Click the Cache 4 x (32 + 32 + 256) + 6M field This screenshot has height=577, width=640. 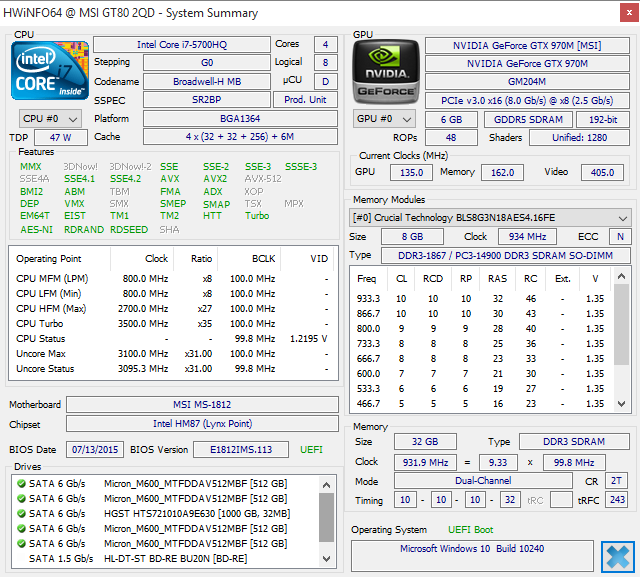coord(240,137)
